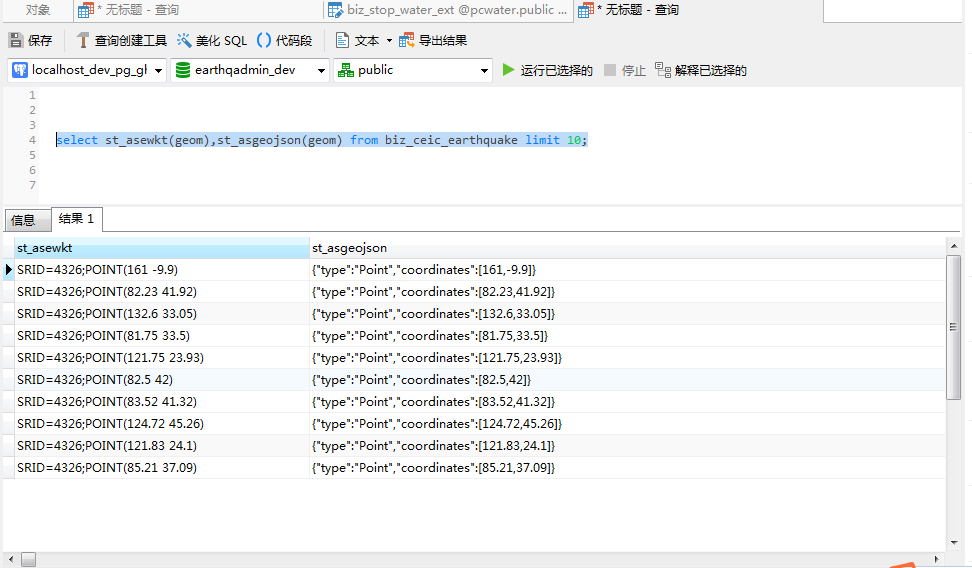972x568 pixels.
Task: Insert a code snippet (代码段)
Action: coord(284,41)
